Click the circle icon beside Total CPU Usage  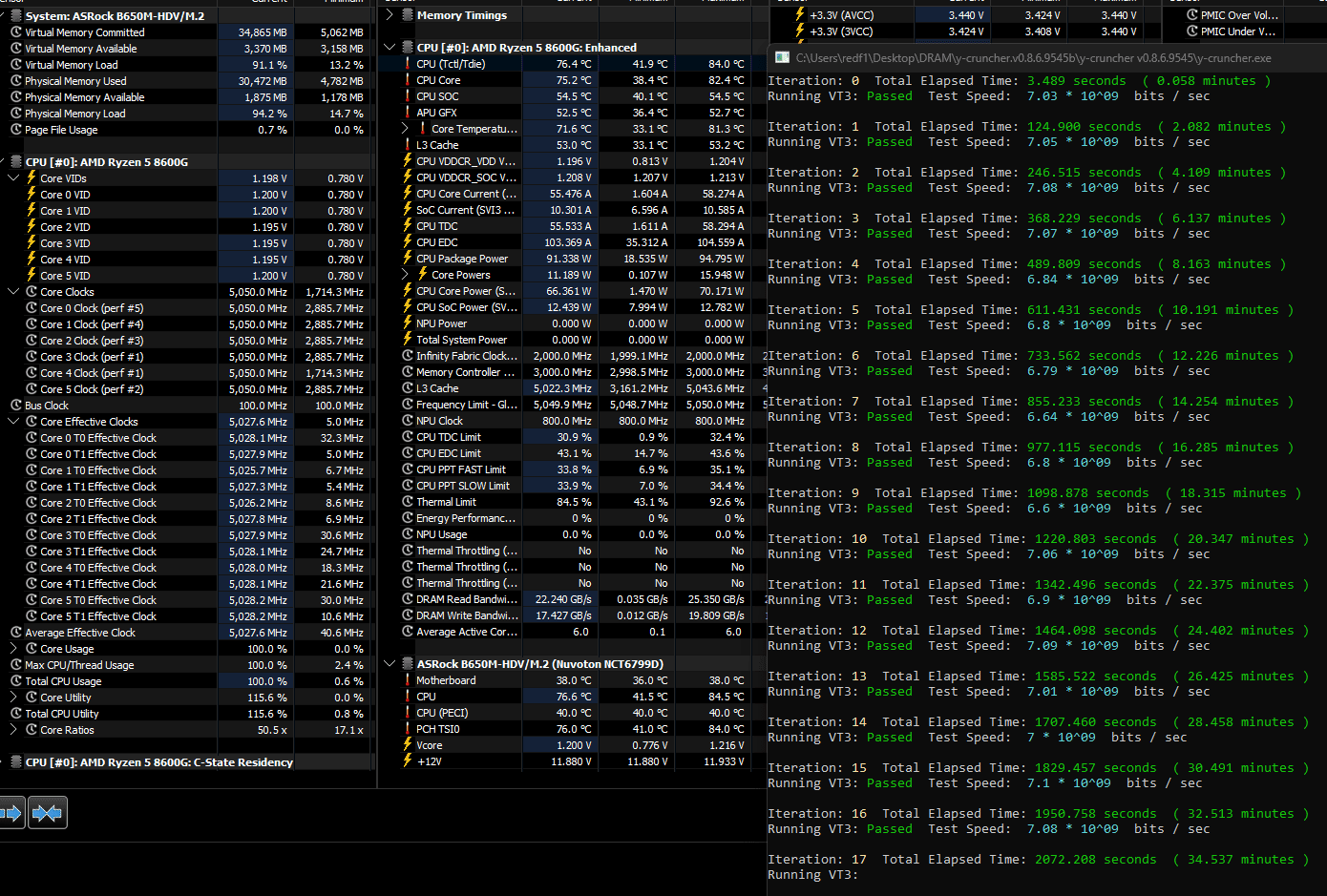16,681
